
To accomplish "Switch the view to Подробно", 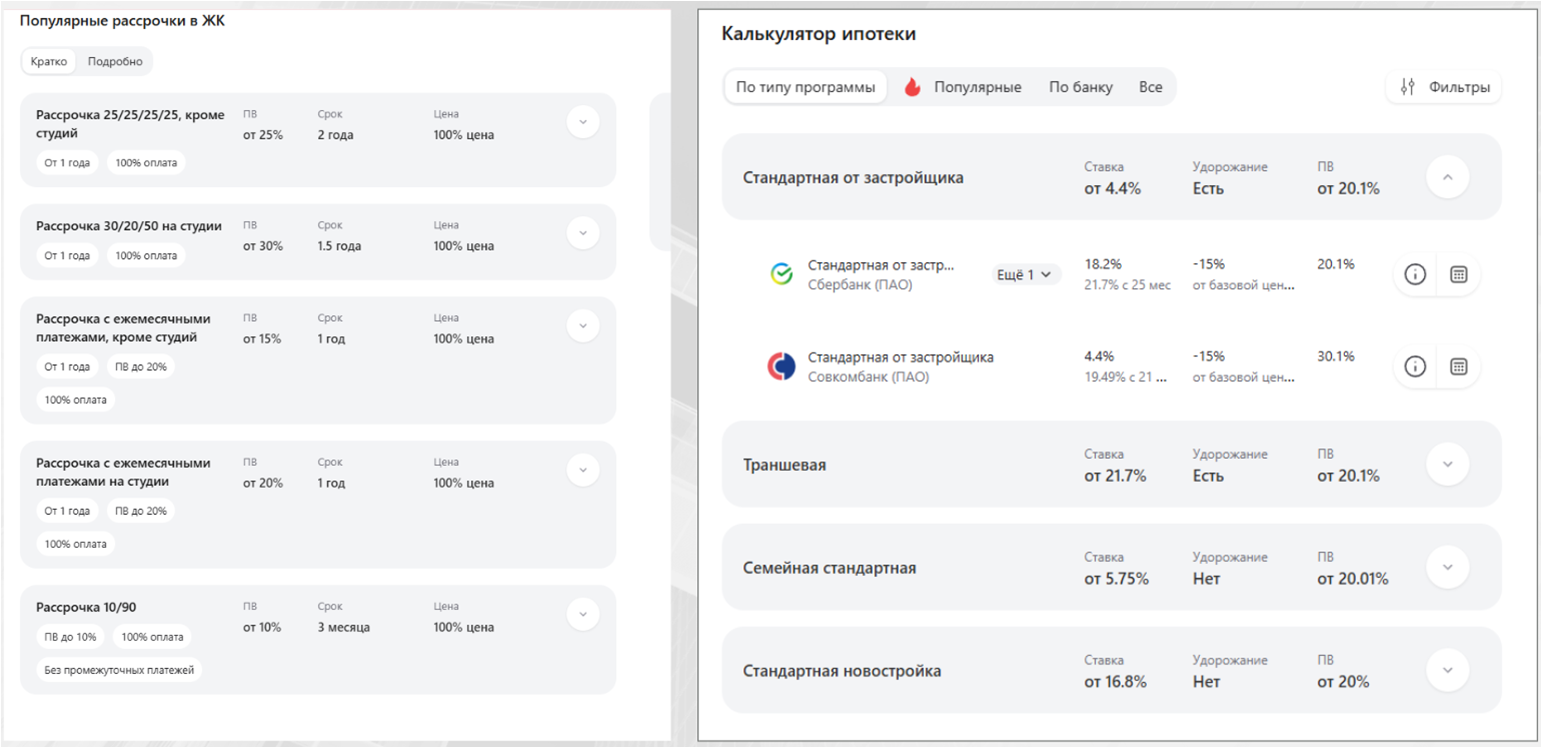I will 115,62.
